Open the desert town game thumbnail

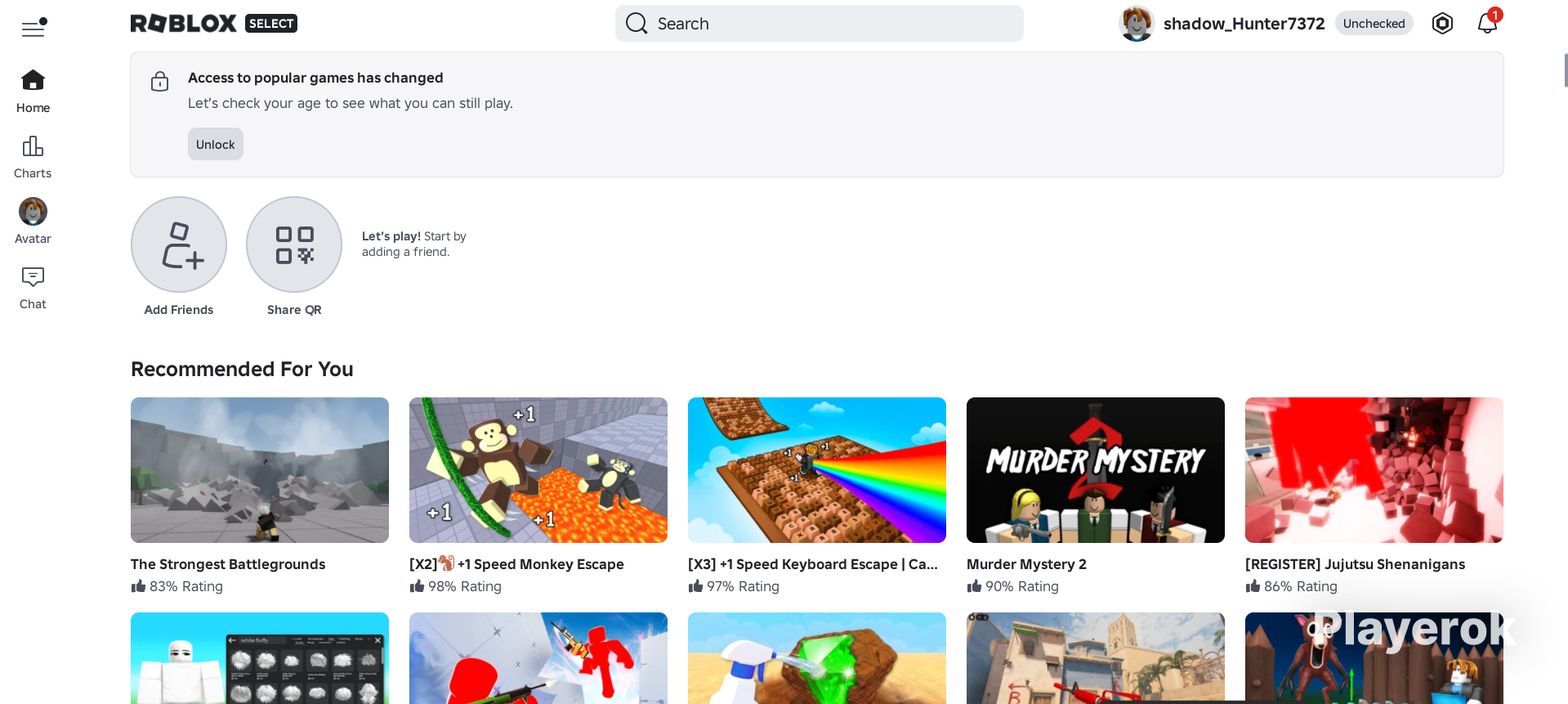click(1096, 658)
